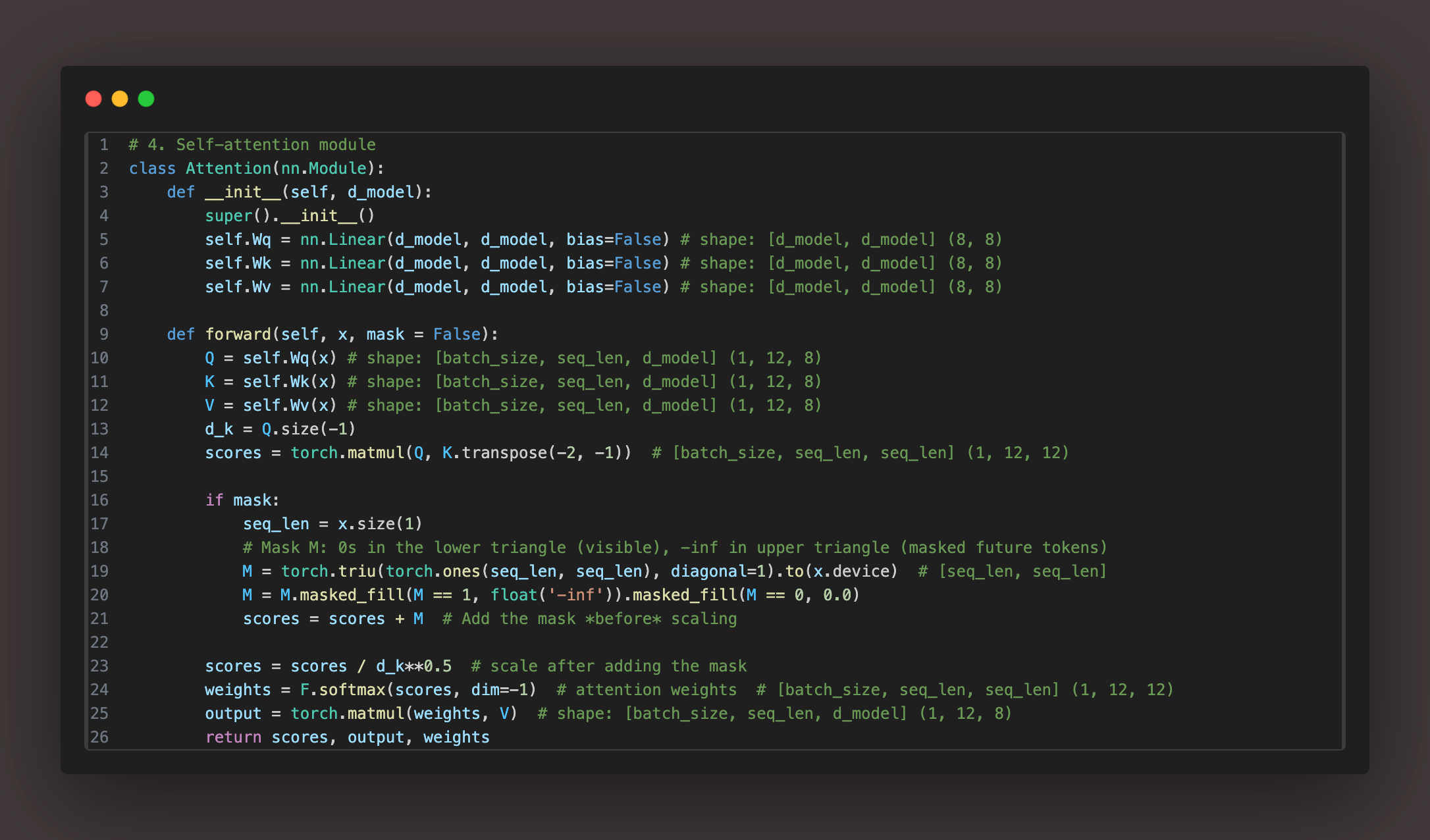1430x840 pixels.
Task: Click K.transpose on line 14
Action: (x=494, y=453)
